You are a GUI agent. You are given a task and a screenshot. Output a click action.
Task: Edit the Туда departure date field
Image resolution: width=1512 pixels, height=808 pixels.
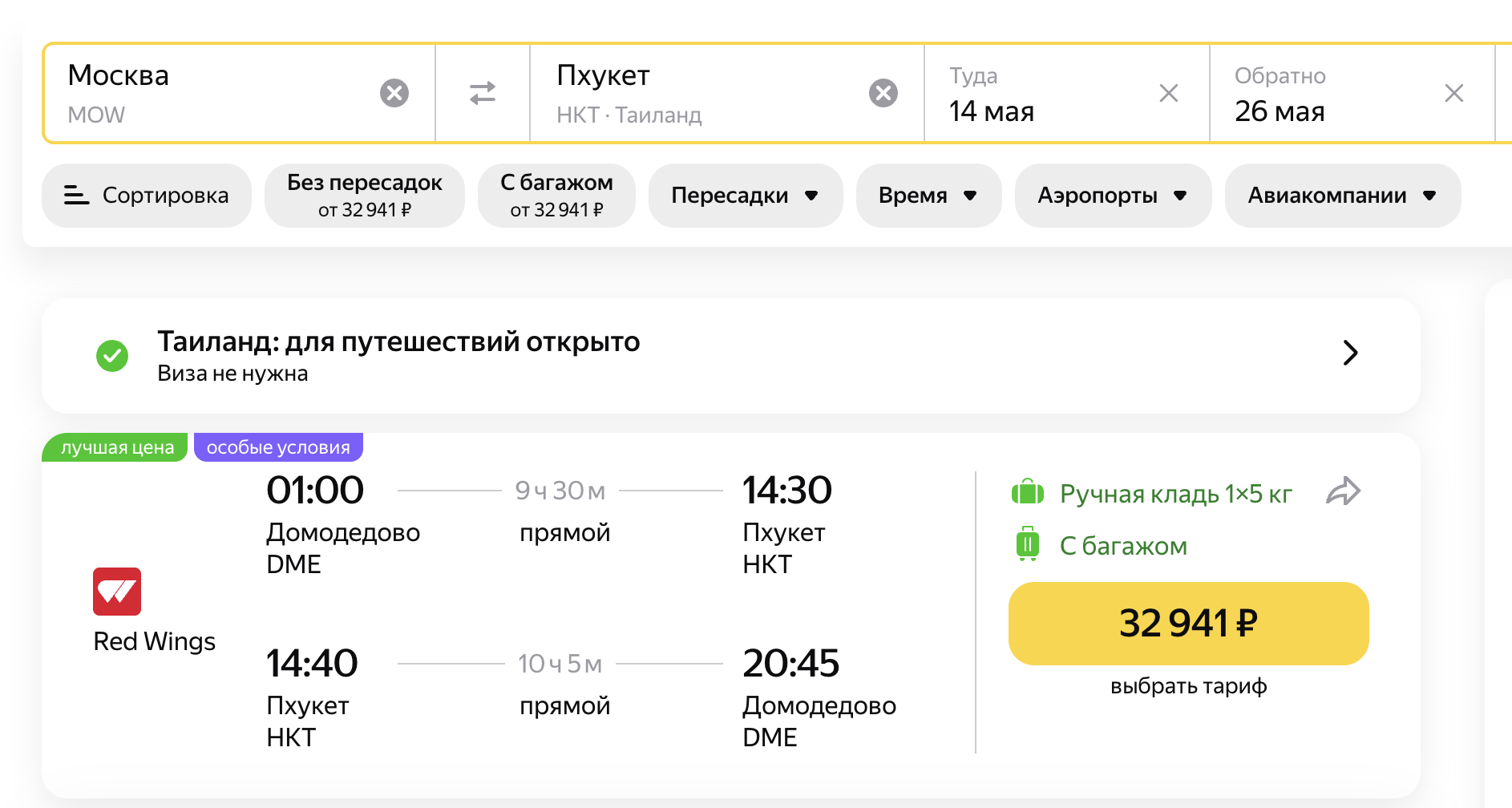pos(1042,95)
